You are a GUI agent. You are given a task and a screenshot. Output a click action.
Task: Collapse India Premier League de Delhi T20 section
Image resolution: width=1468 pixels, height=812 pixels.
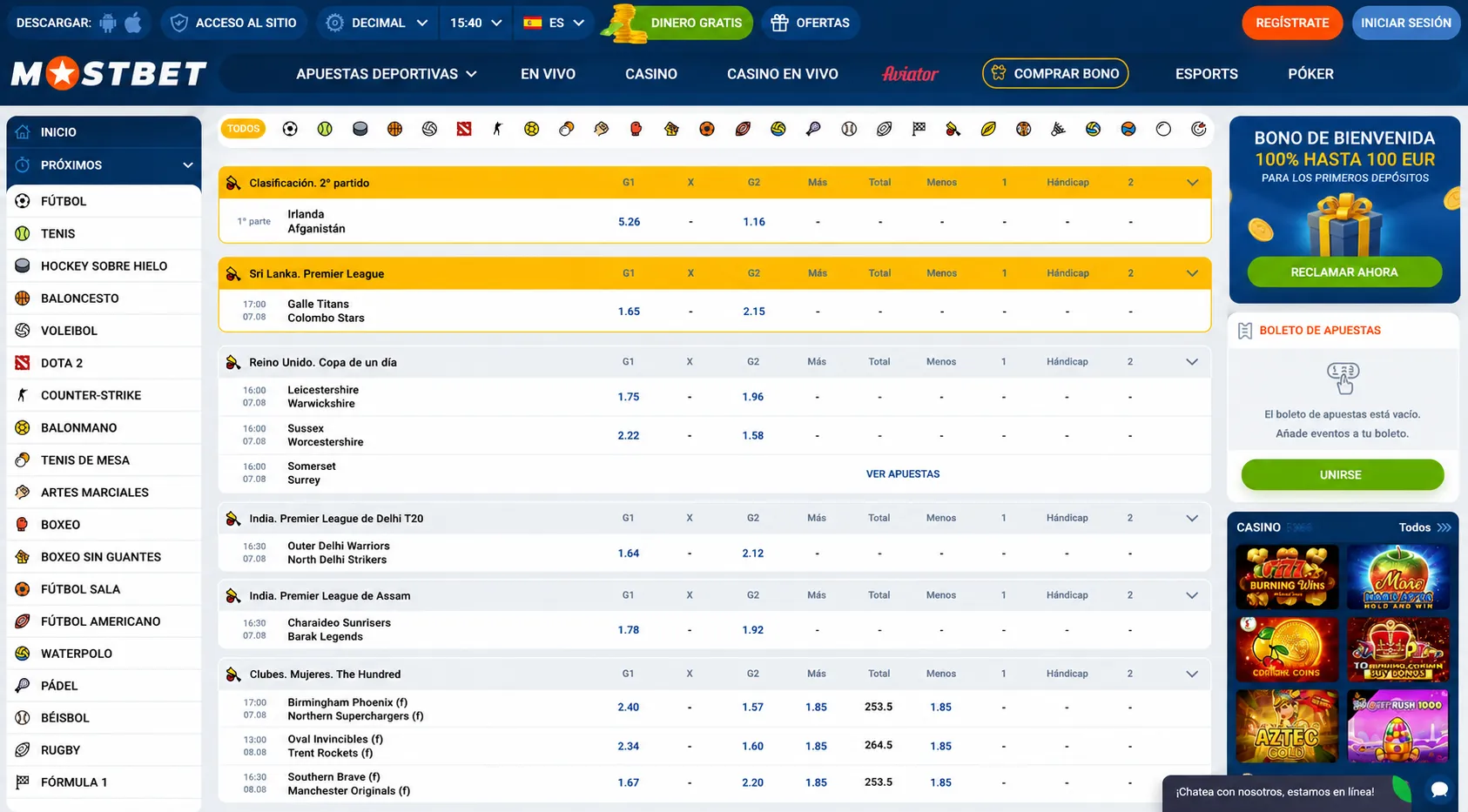[x=1192, y=518]
